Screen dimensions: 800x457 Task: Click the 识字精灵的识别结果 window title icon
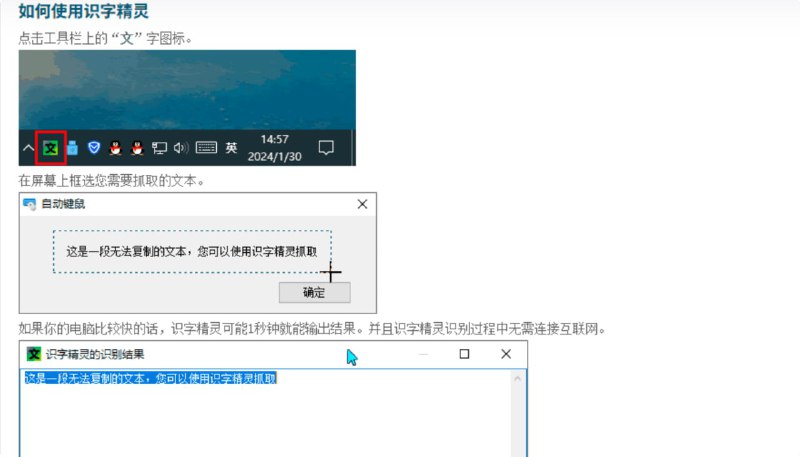click(33, 354)
